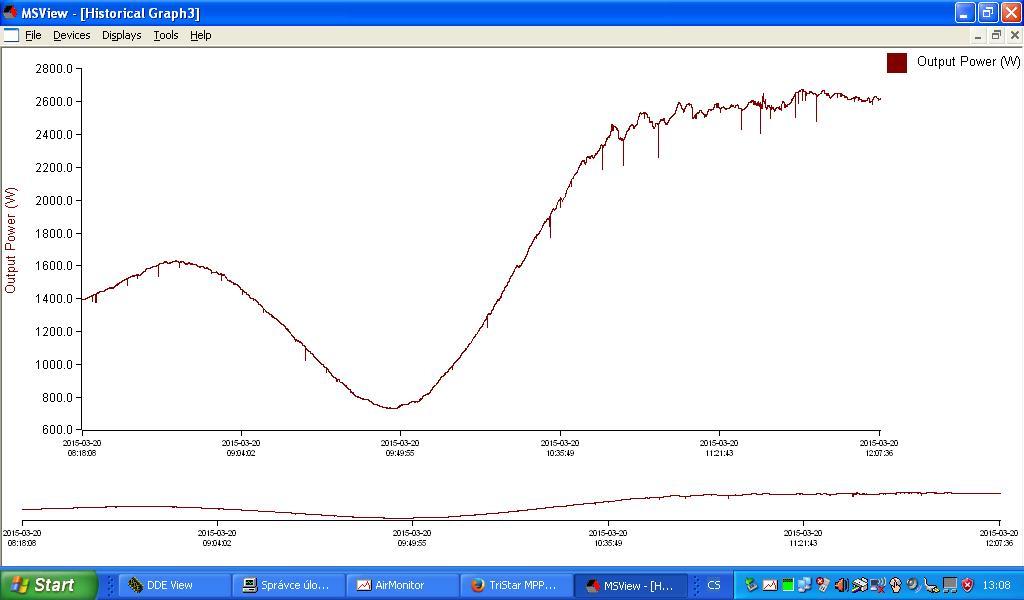
Task: Click the red shield security tray icon
Action: tap(967, 585)
